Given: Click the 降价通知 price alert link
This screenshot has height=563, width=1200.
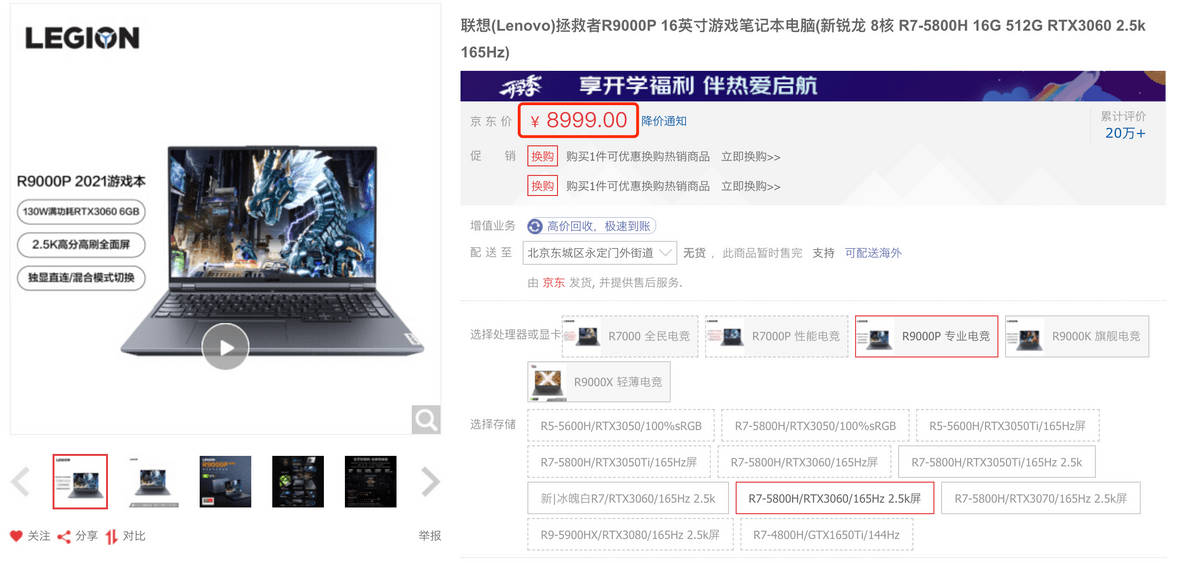Looking at the screenshot, I should tap(664, 121).
